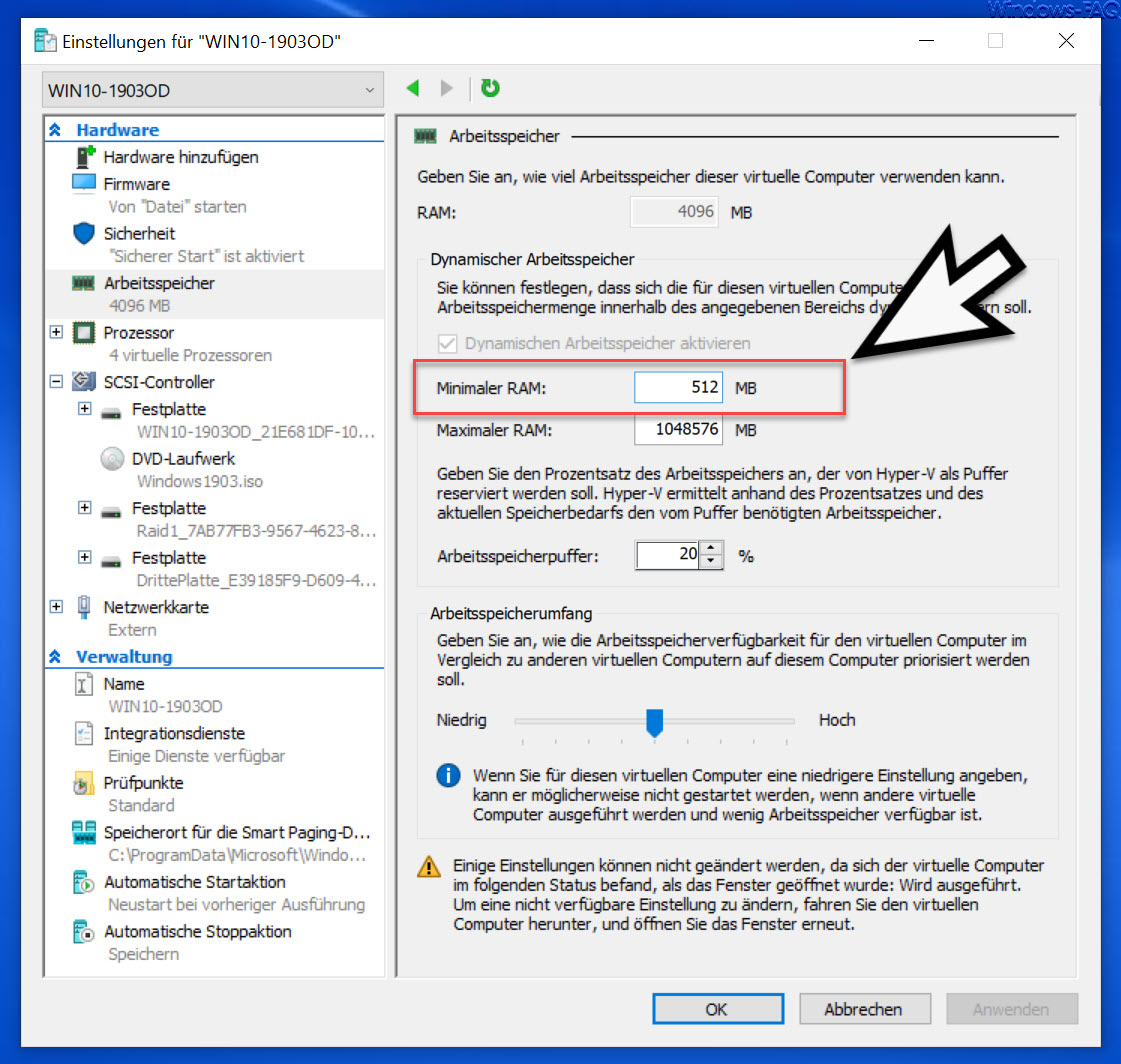Click '4 virtuelle Prozessoren' text
This screenshot has width=1121, height=1064.
[190, 355]
